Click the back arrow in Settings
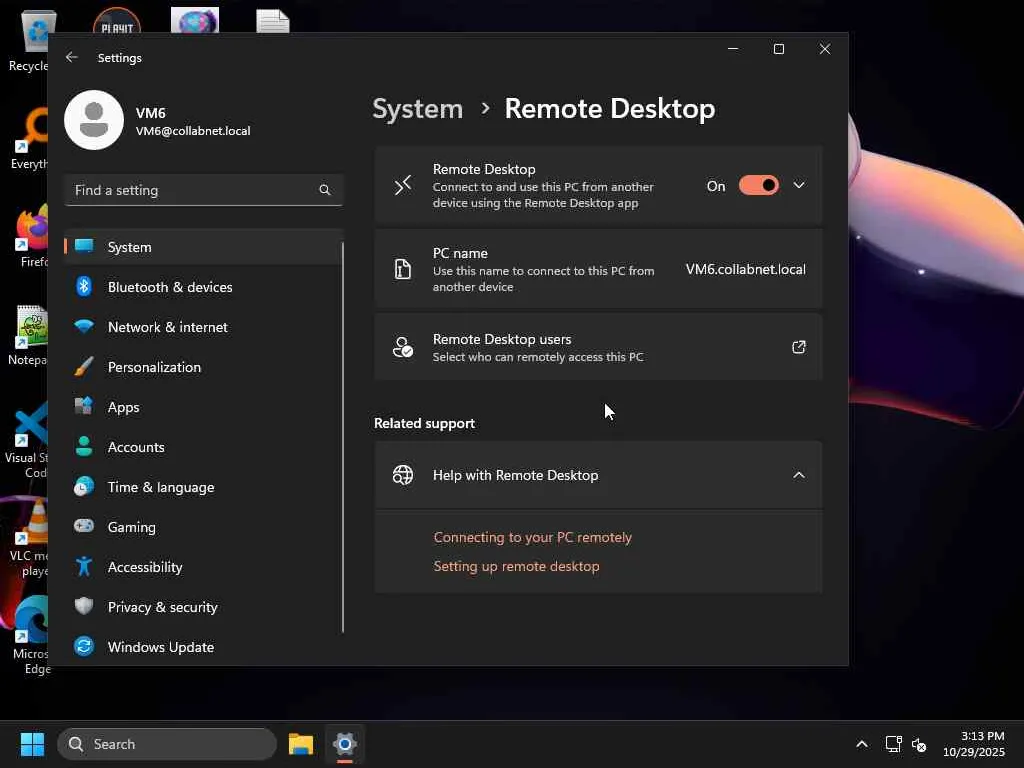 coord(71,58)
